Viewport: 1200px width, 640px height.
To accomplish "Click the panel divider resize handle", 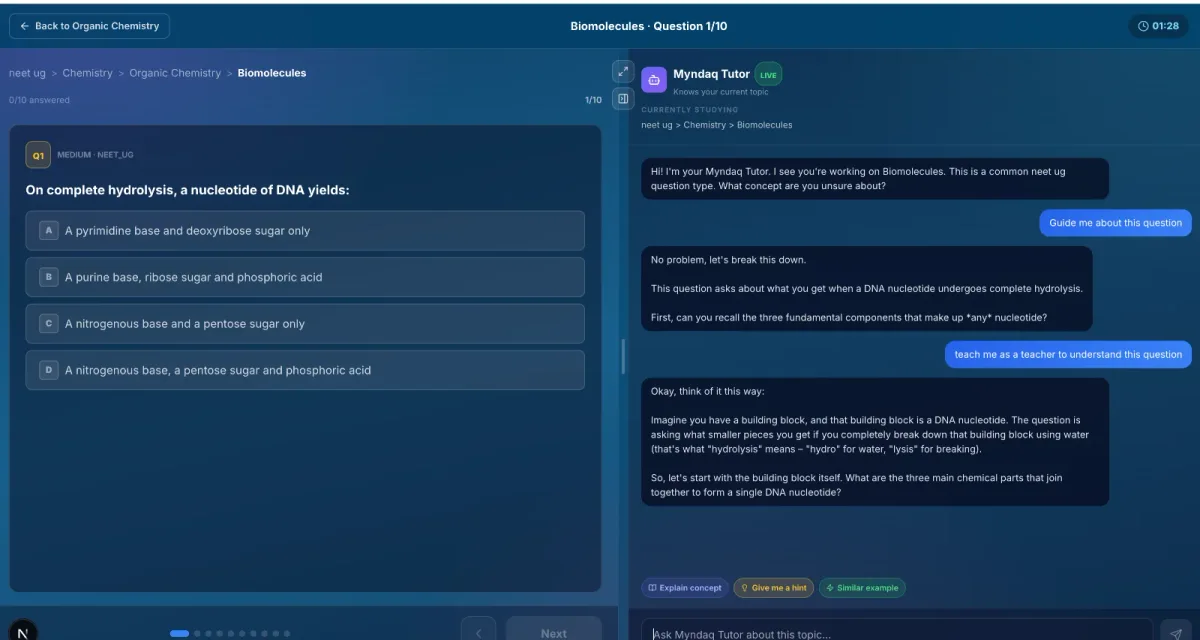I will click(622, 357).
